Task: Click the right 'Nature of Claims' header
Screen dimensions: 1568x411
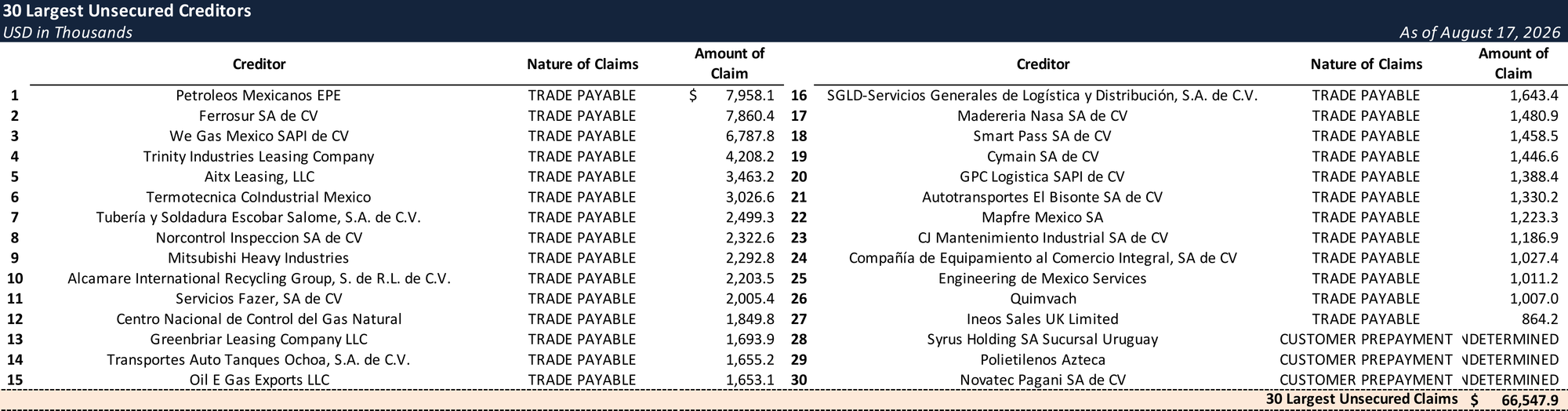Action: (x=1366, y=64)
